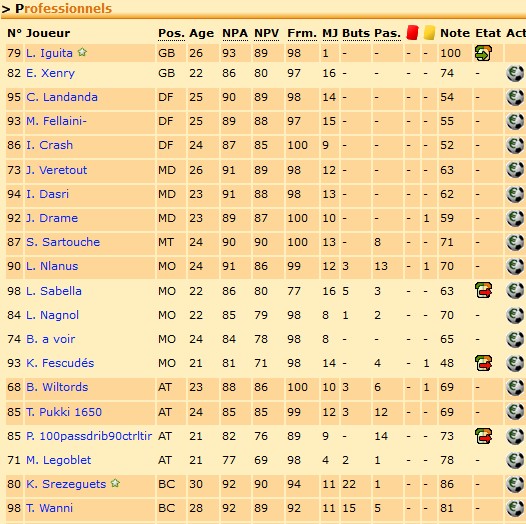Click the Professionnels section heading
The height and width of the screenshot is (524, 526).
pyautogui.click(x=63, y=9)
